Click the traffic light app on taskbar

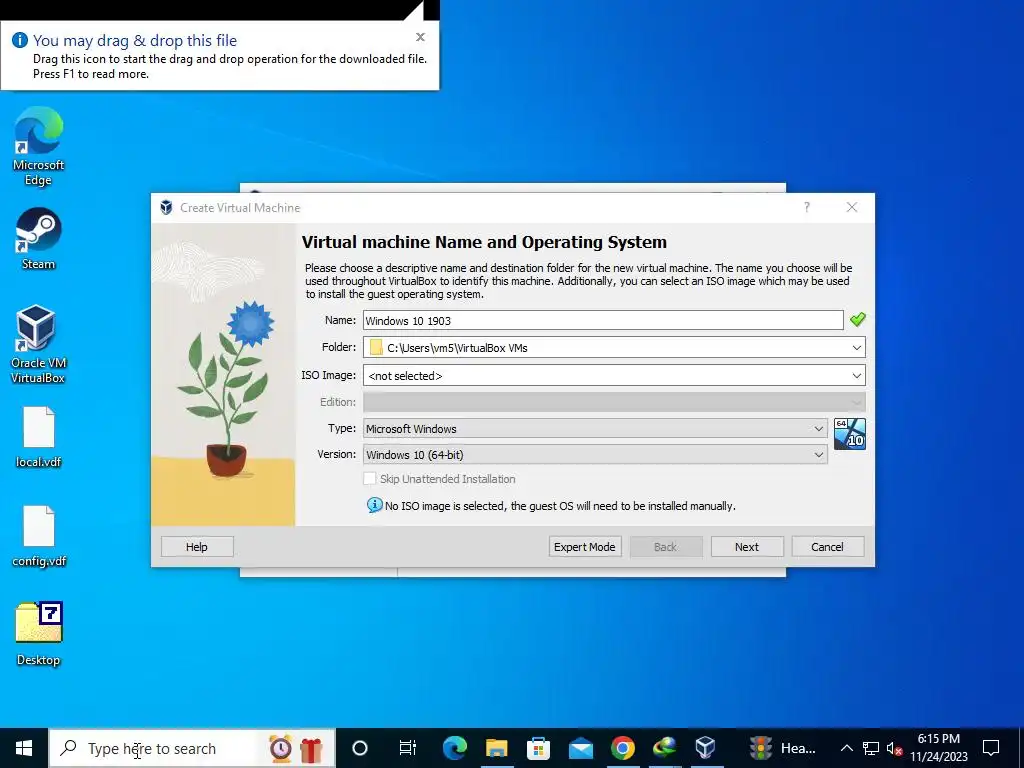[782, 748]
